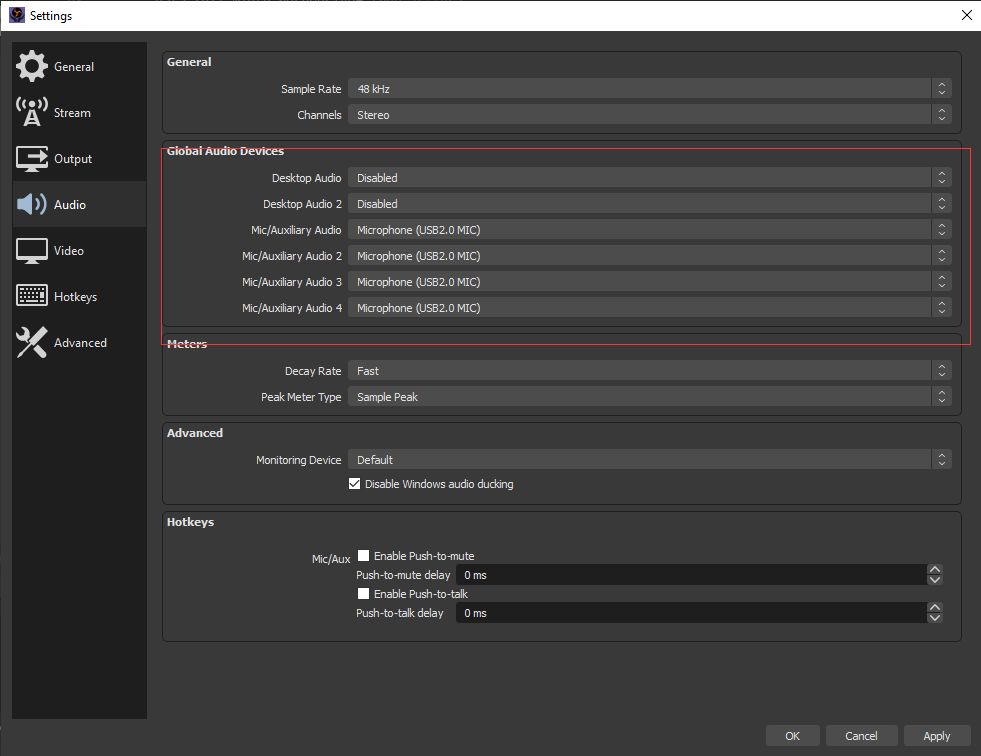Image resolution: width=981 pixels, height=756 pixels.
Task: Select the Hotkeys keyboard icon
Action: tap(32, 297)
